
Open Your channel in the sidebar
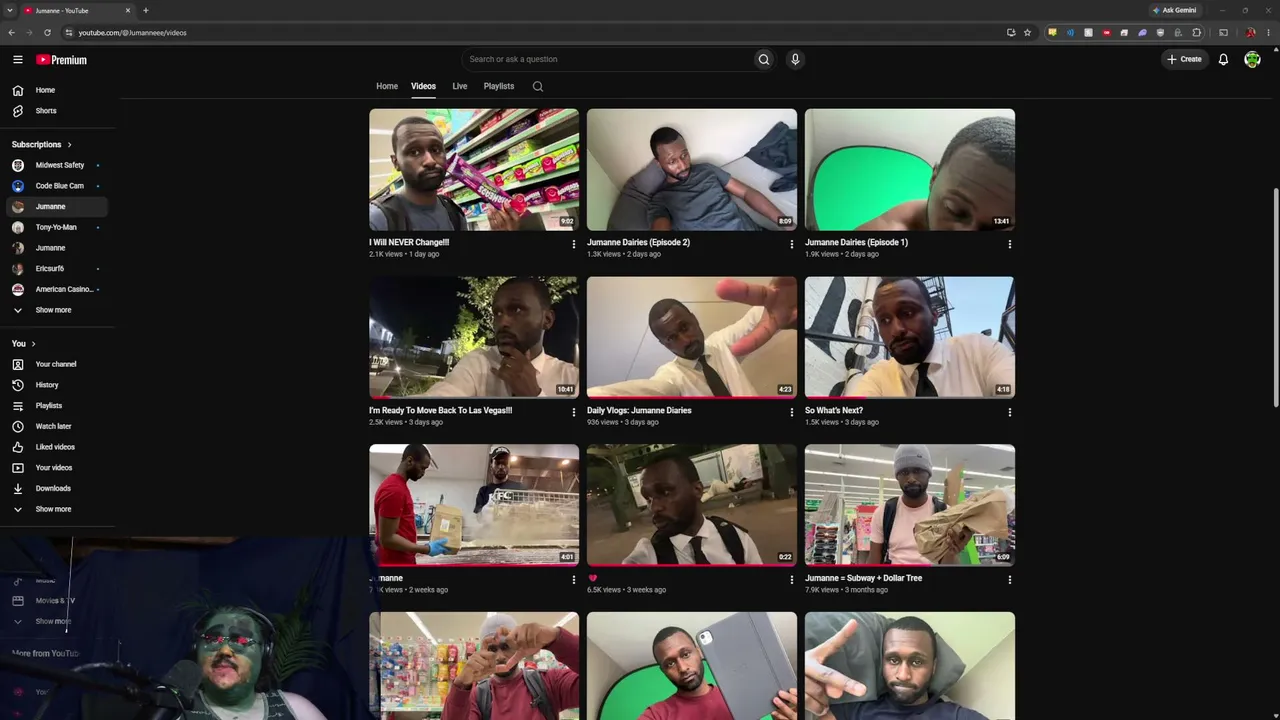click(x=57, y=364)
